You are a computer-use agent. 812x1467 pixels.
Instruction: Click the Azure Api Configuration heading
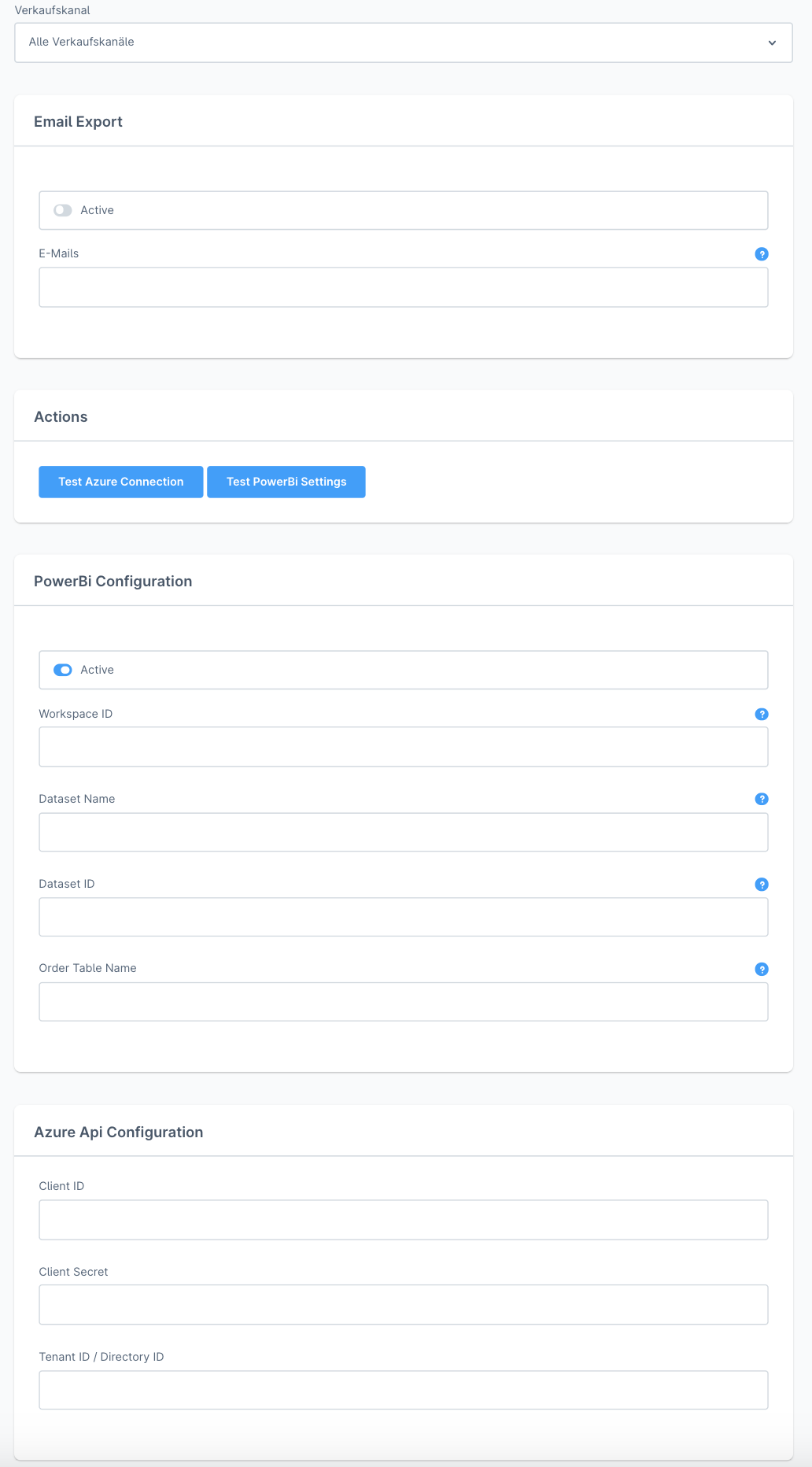click(119, 1132)
